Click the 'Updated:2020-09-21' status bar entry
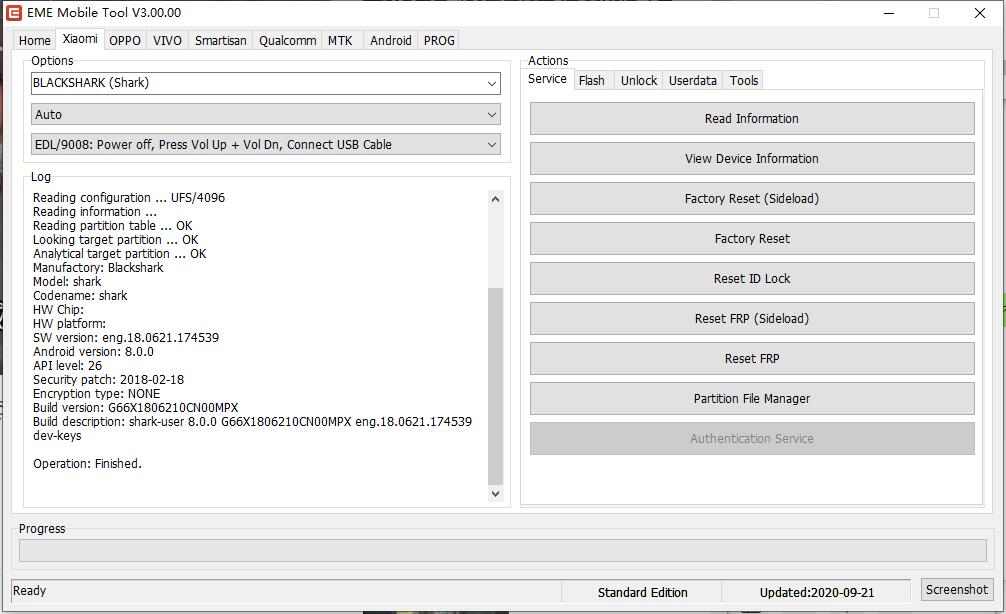 817,593
